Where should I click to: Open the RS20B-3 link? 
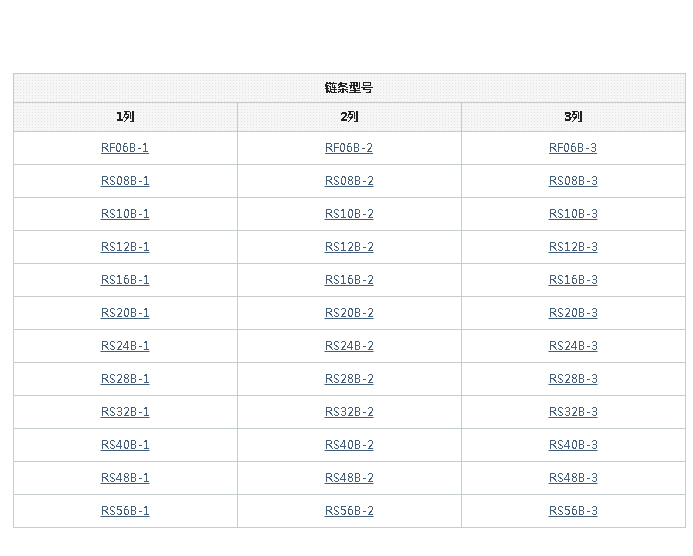click(x=573, y=313)
